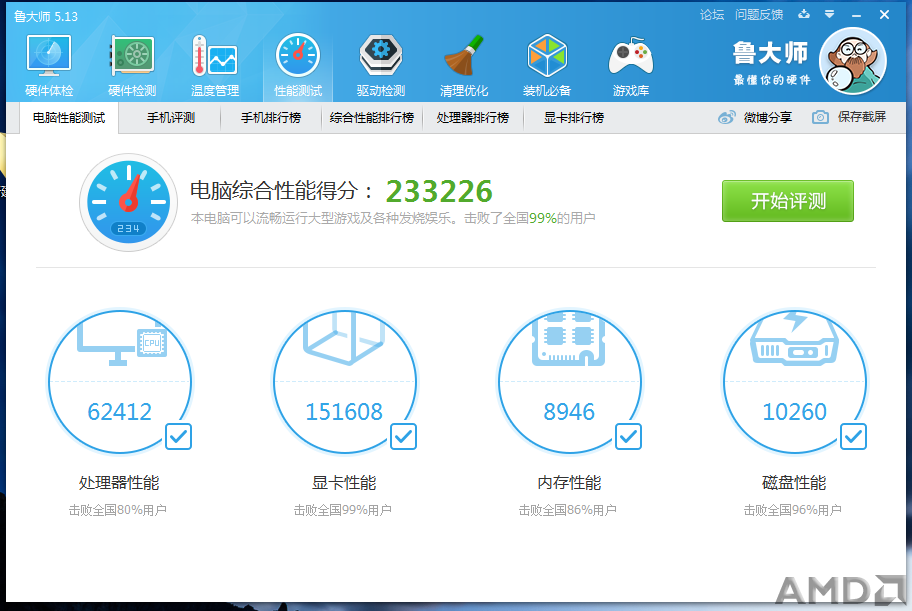Uncheck the 磁盘性能 test checkbox
912x611 pixels.
tap(853, 436)
